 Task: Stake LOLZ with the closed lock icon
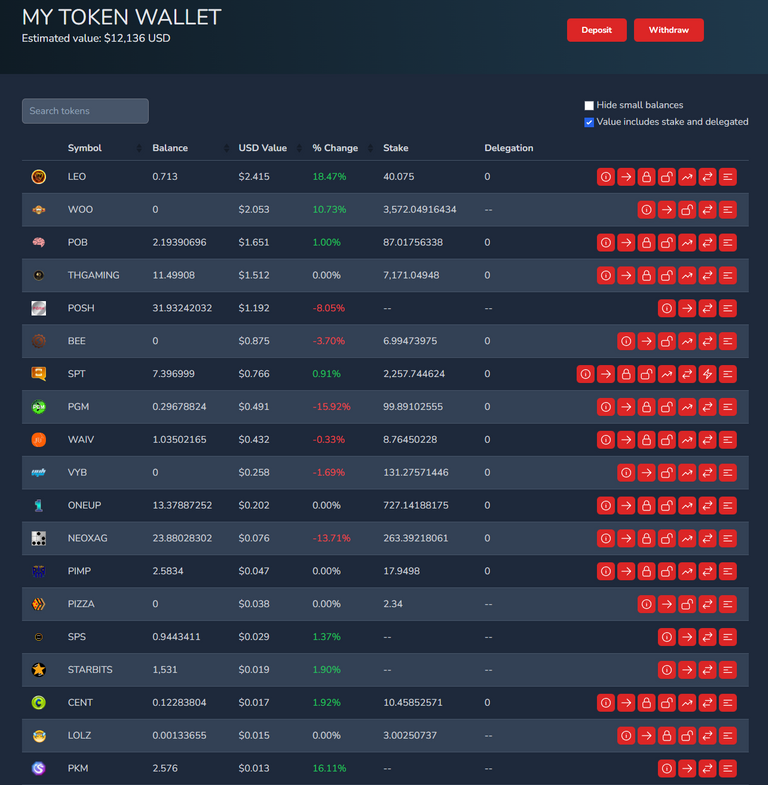pos(666,735)
